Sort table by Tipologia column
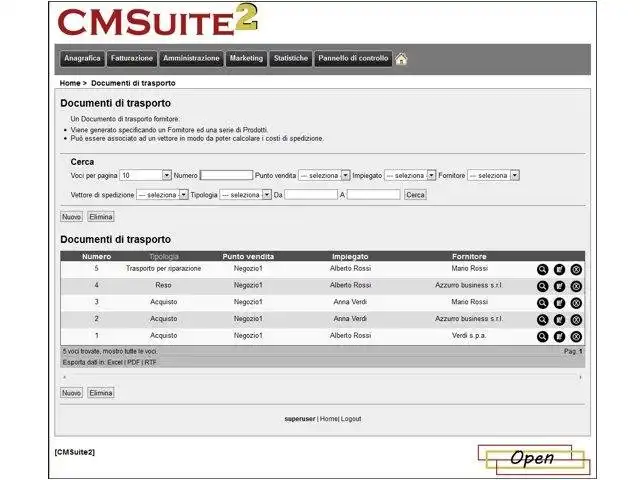This screenshot has width=640, height=480. (164, 256)
